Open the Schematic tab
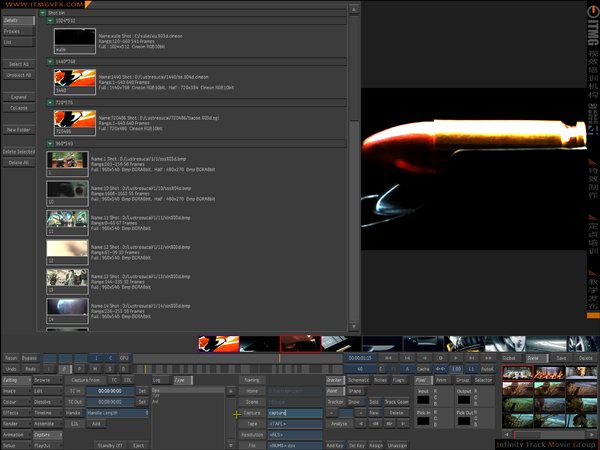This screenshot has width=600, height=450. (357, 380)
